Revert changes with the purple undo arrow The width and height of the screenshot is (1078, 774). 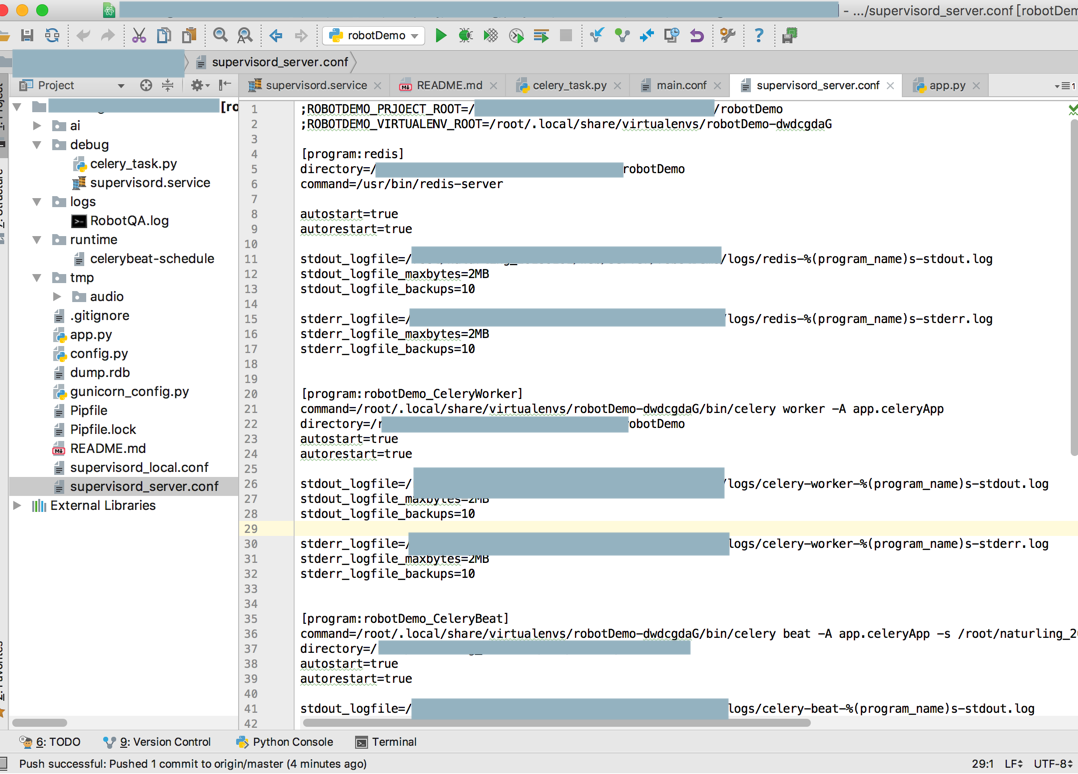[697, 36]
